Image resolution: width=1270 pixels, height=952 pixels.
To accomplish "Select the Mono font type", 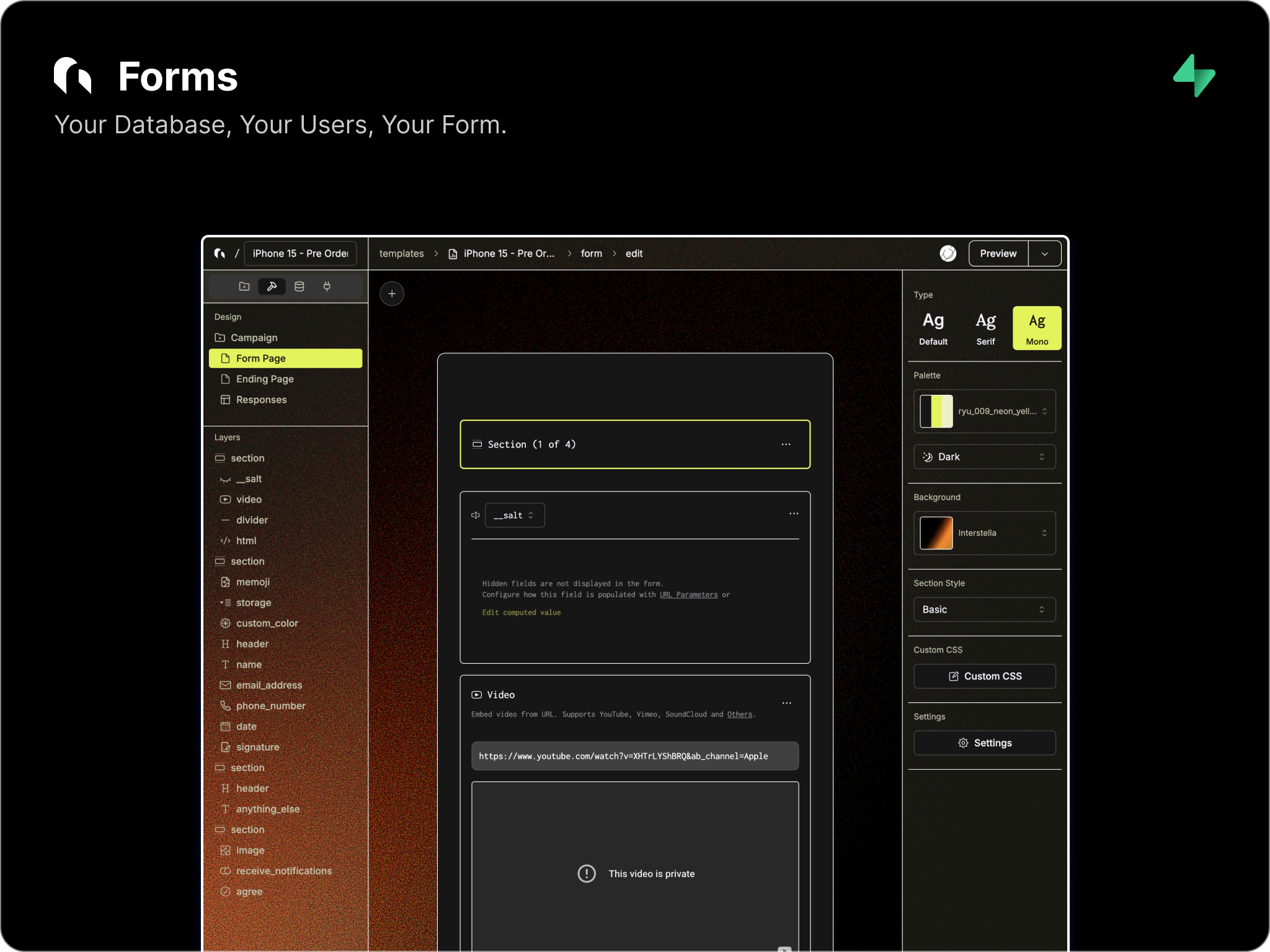I will pos(1037,328).
